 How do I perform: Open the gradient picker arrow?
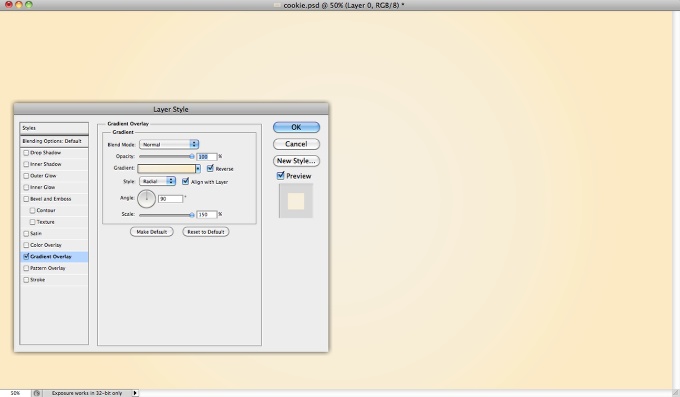tap(198, 168)
